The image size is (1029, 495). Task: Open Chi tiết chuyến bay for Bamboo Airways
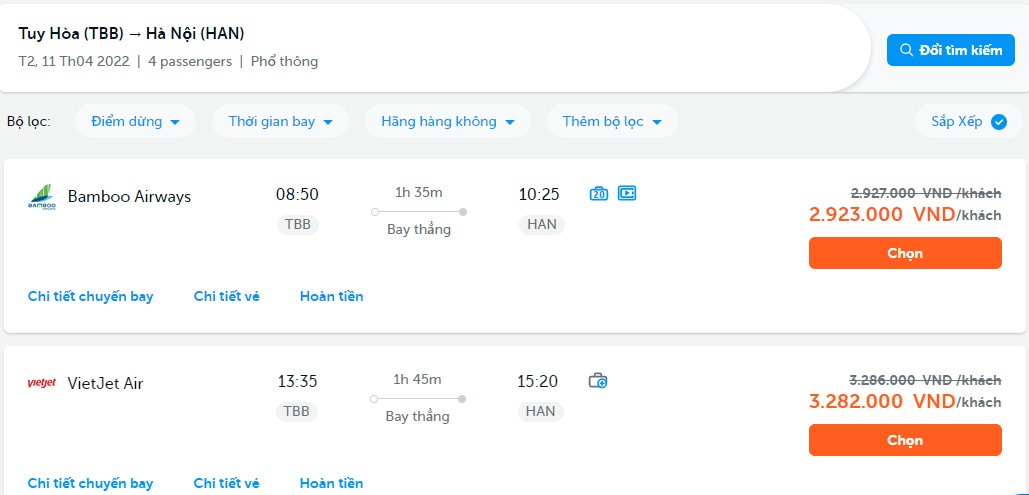[91, 296]
